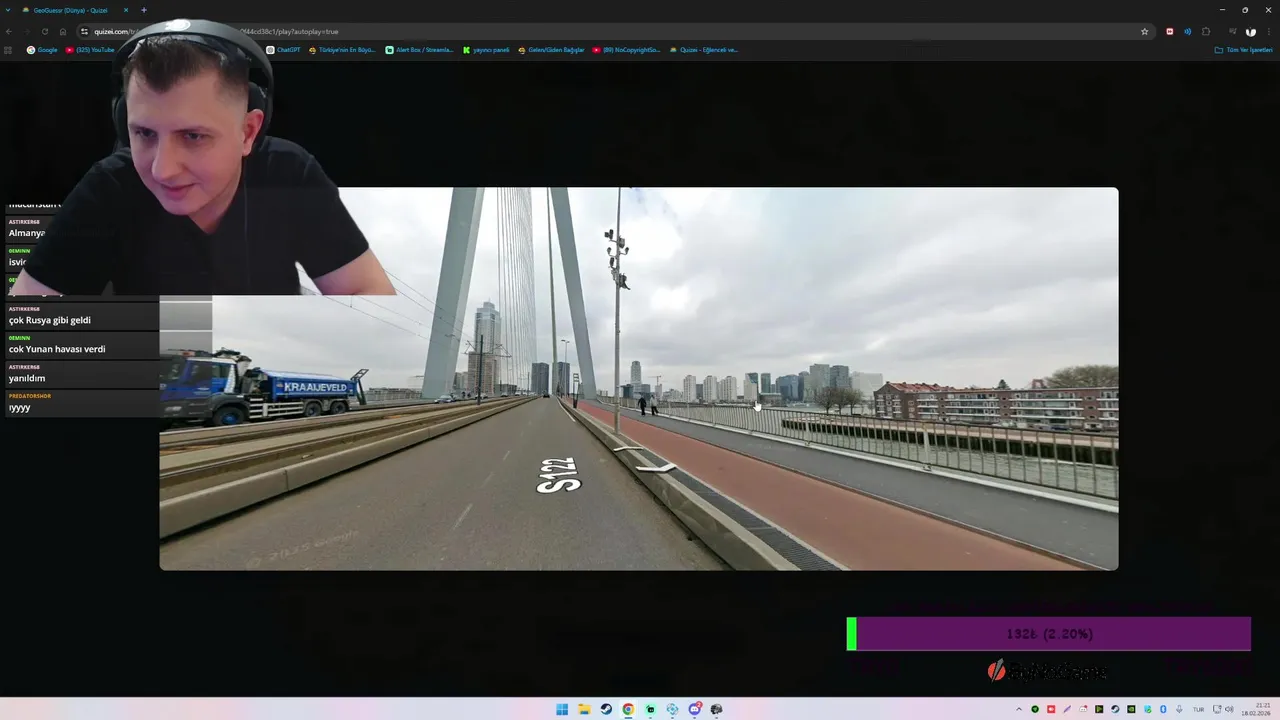This screenshot has width=1280, height=720.
Task: Switch the TUR keyboard language indicator
Action: 1199,709
